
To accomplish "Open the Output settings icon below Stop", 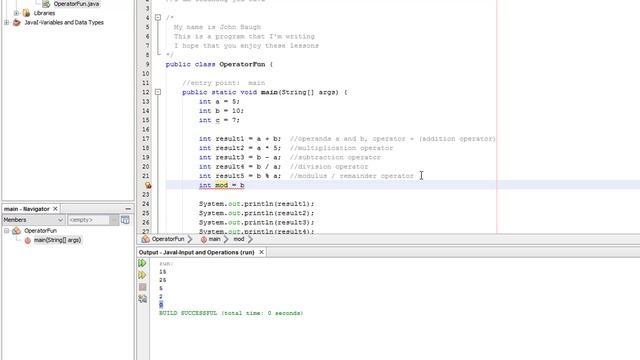I will [x=142, y=299].
